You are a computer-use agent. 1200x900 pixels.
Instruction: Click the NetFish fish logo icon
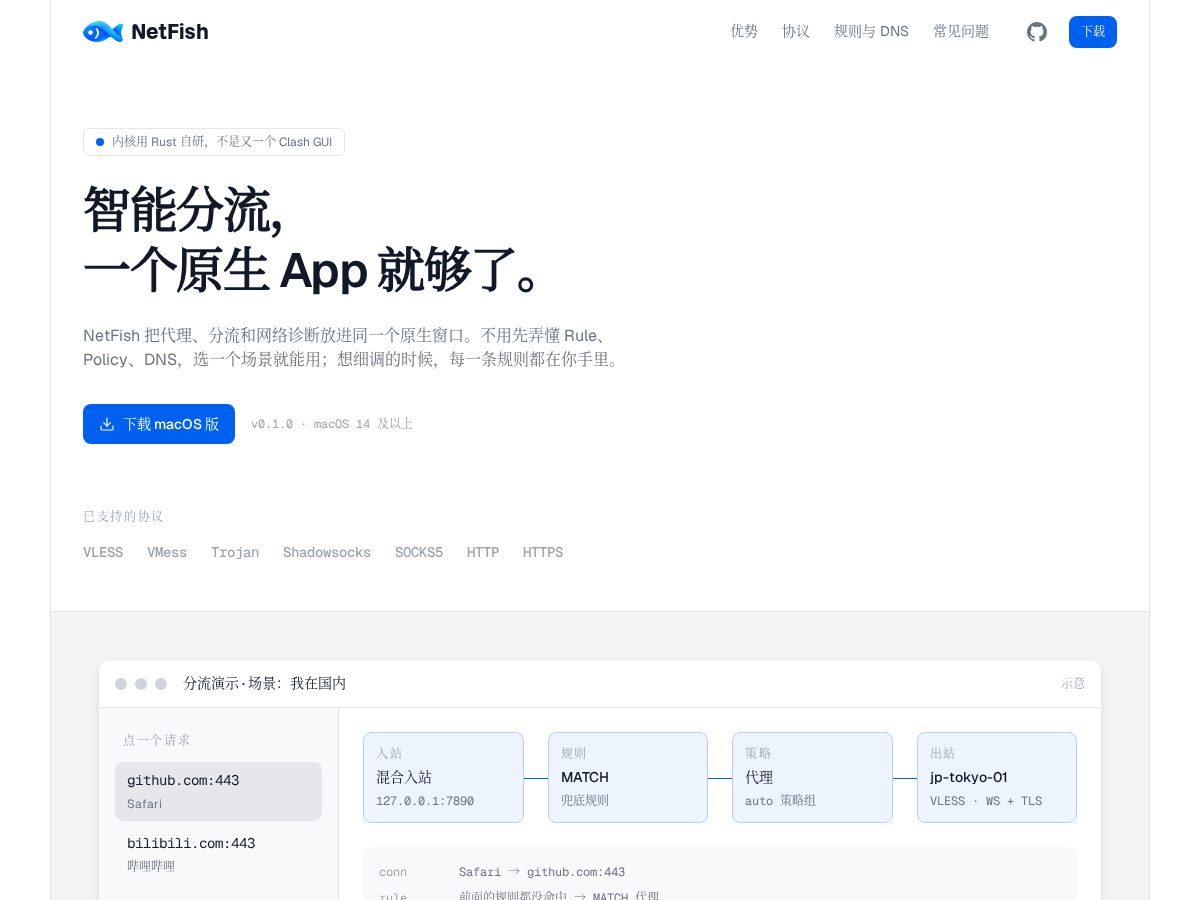coord(103,32)
